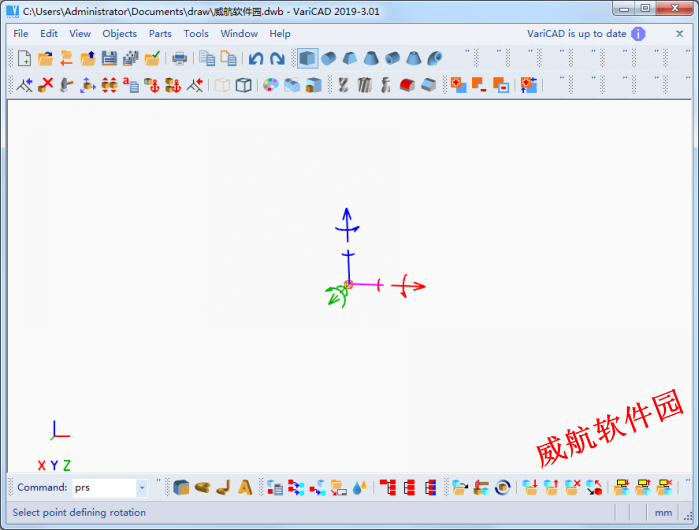Select the cylinder solid tool
Screen dimensions: 699x530
pos(329,58)
